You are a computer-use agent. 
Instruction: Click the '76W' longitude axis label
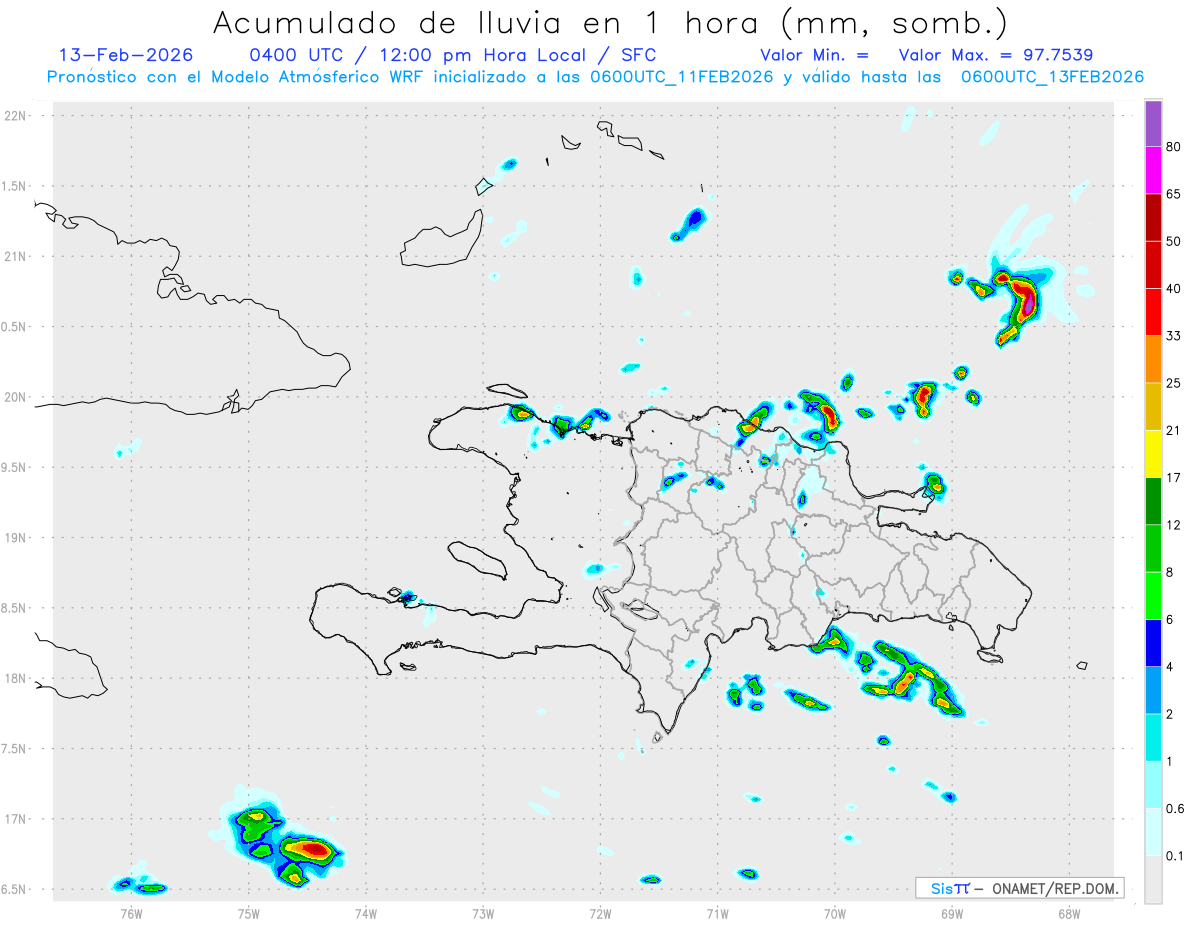132,914
